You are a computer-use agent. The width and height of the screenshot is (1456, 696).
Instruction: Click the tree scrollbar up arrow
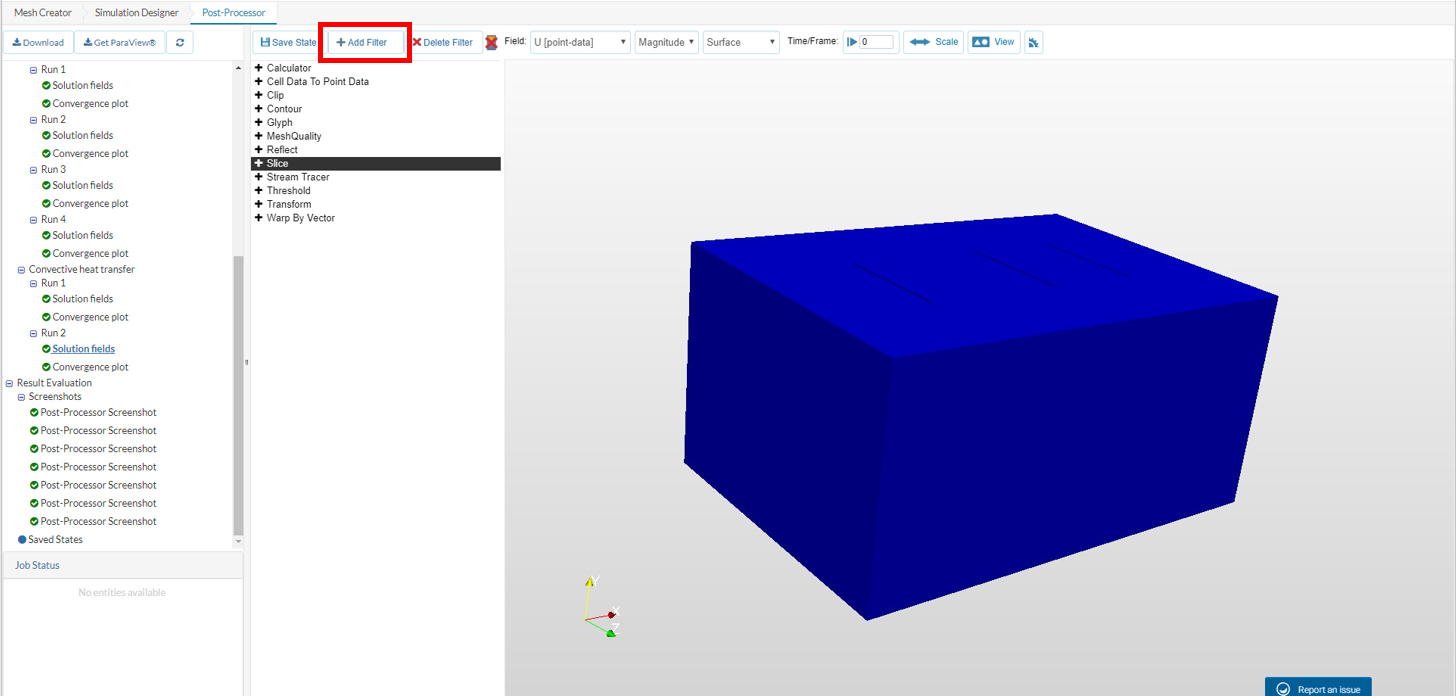point(238,68)
